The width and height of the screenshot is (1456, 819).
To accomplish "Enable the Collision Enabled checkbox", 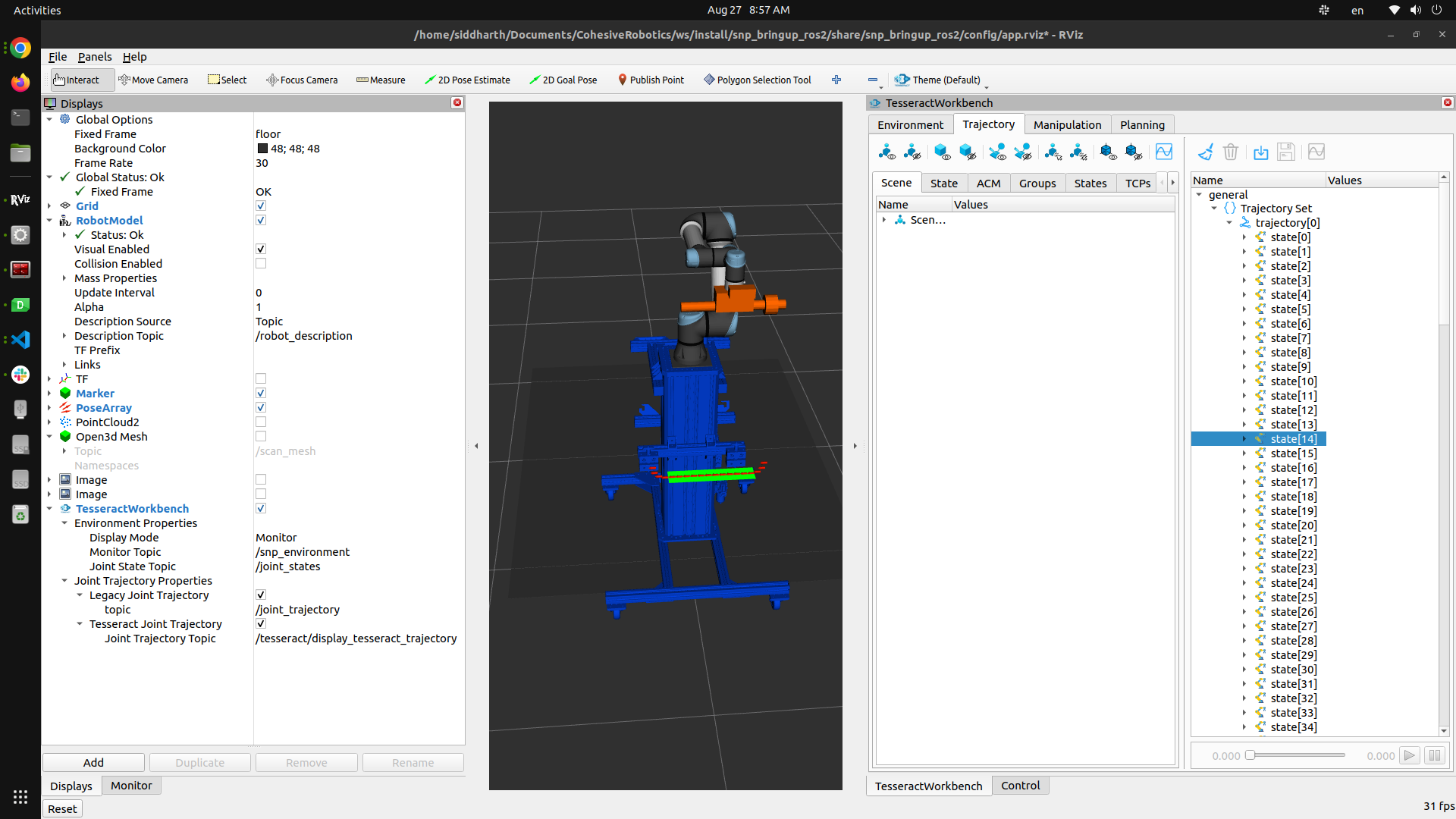I will coord(261,264).
